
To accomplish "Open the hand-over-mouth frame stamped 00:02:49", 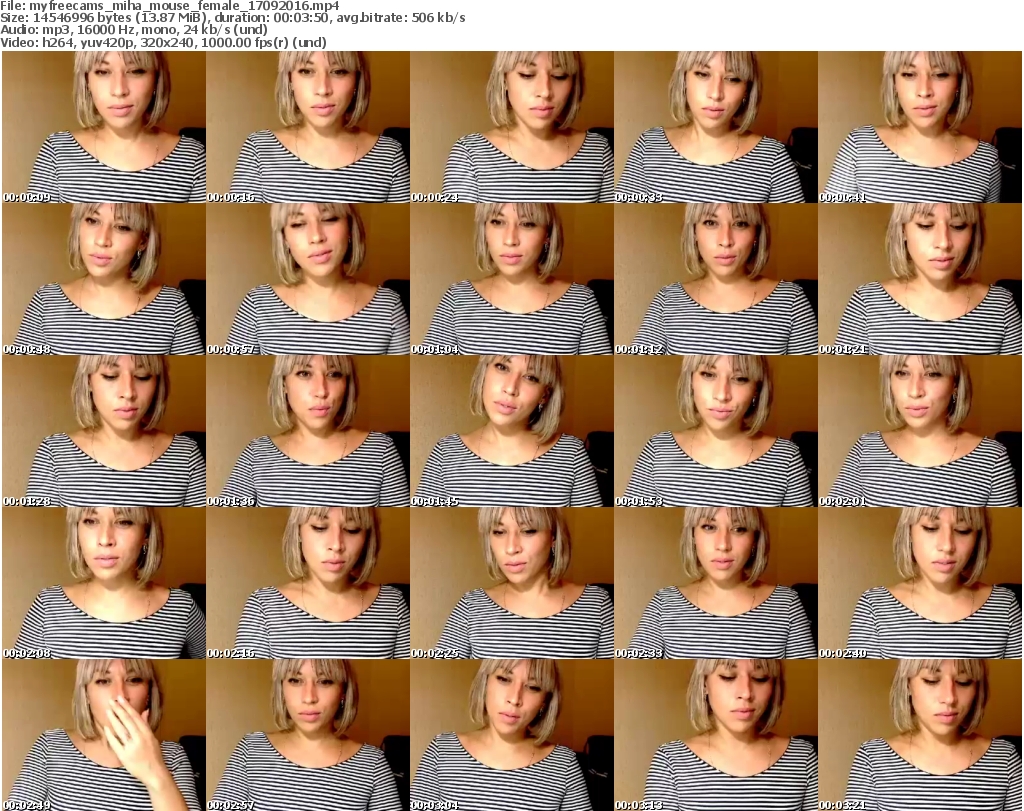I will tap(104, 735).
